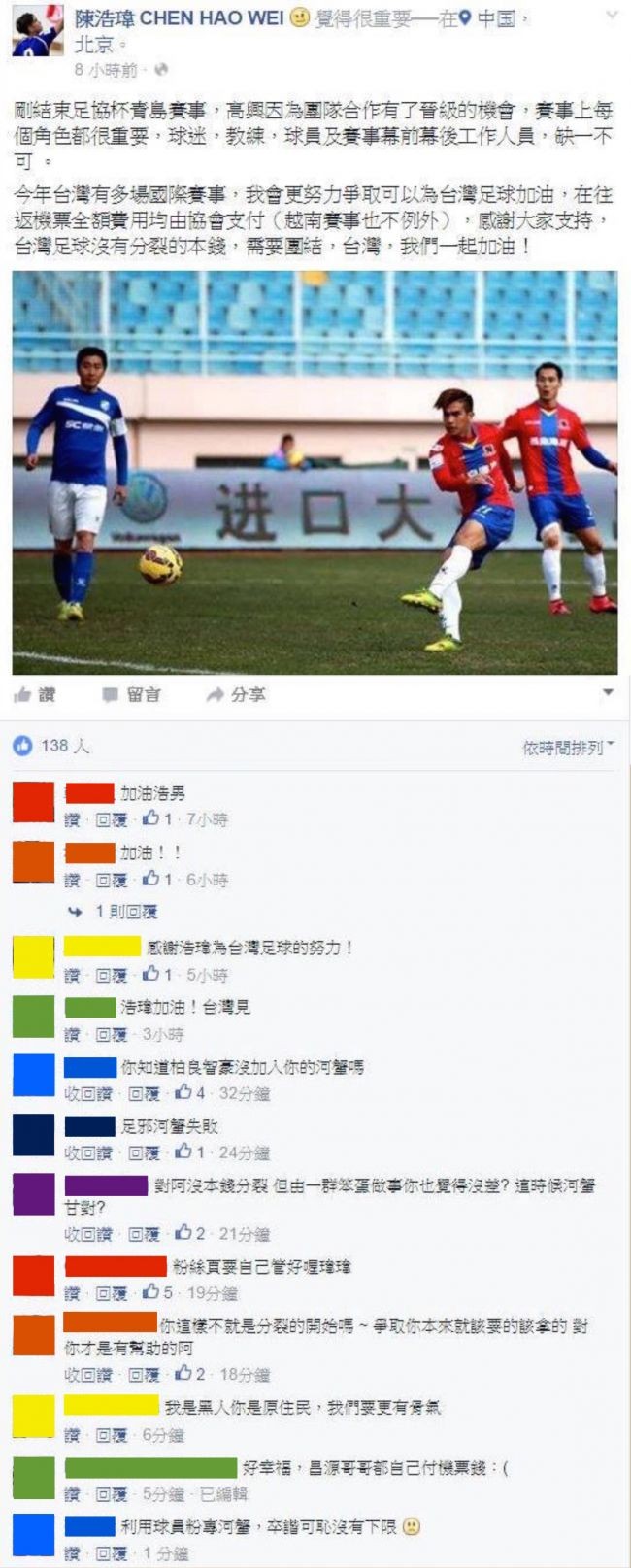The height and width of the screenshot is (1568, 631).
Task: Expand the 1 則回覆 reply thread
Action: click(126, 912)
